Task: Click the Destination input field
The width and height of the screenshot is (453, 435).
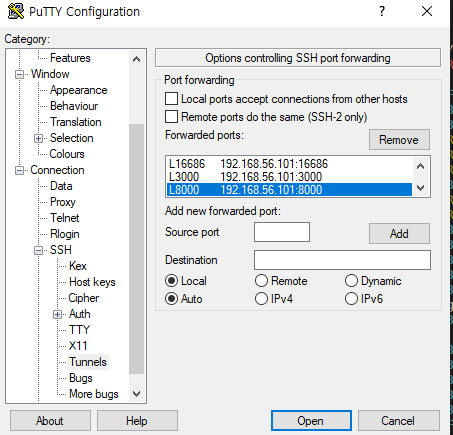Action: pyautogui.click(x=342, y=260)
